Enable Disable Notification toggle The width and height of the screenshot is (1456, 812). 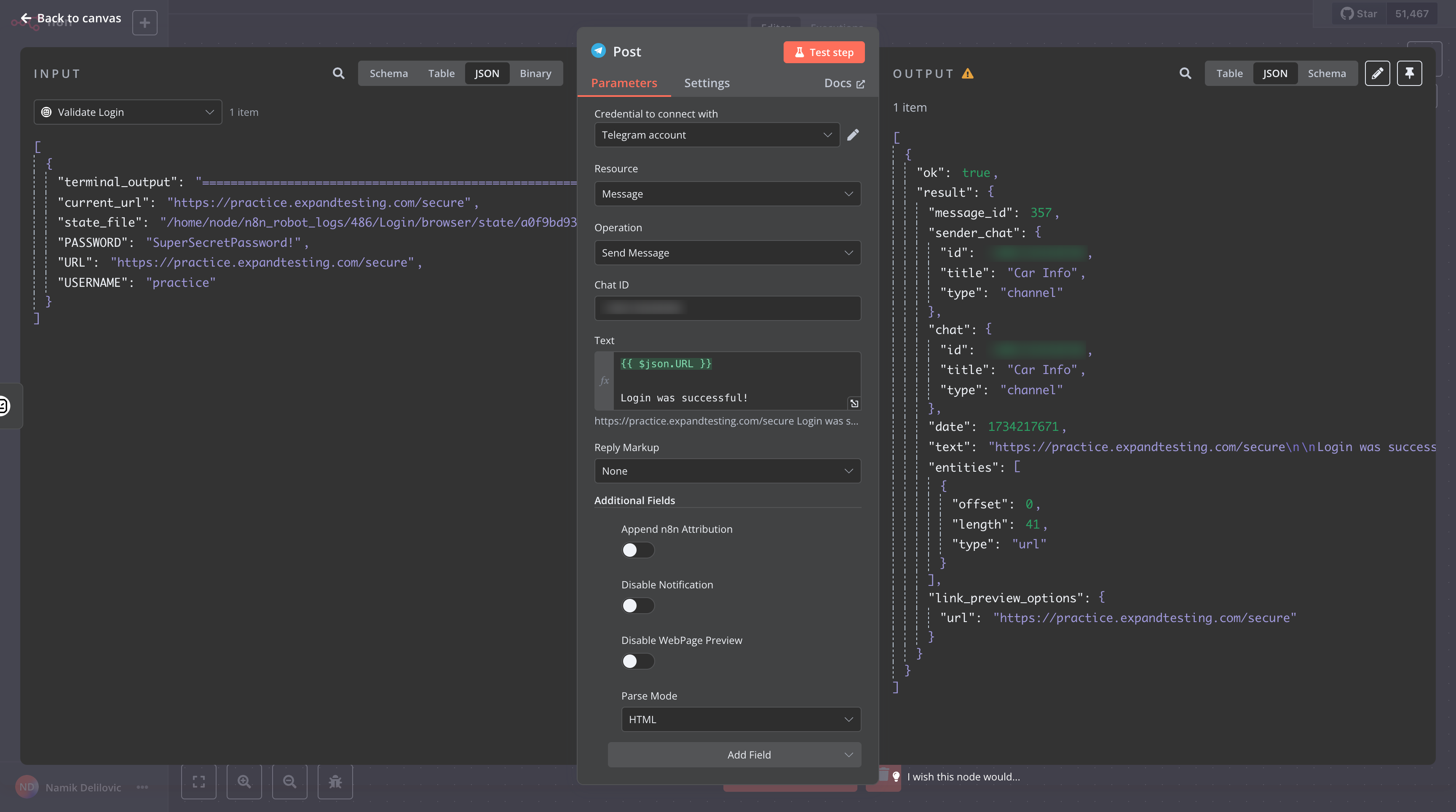point(637,606)
